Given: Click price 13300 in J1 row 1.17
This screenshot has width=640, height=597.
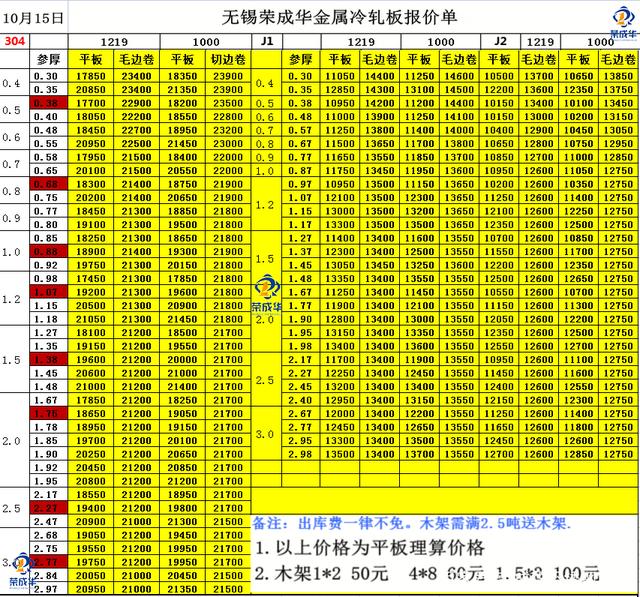Looking at the screenshot, I should click(340, 224).
